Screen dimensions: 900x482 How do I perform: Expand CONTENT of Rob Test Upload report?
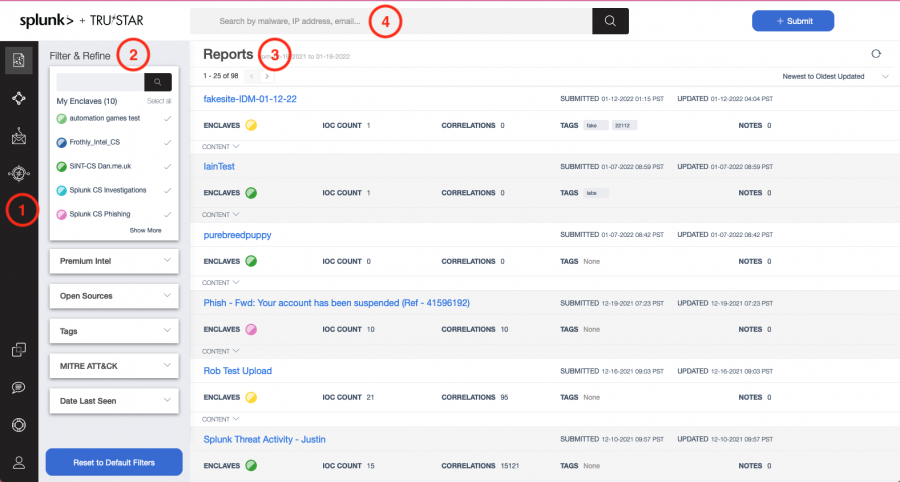tap(220, 419)
